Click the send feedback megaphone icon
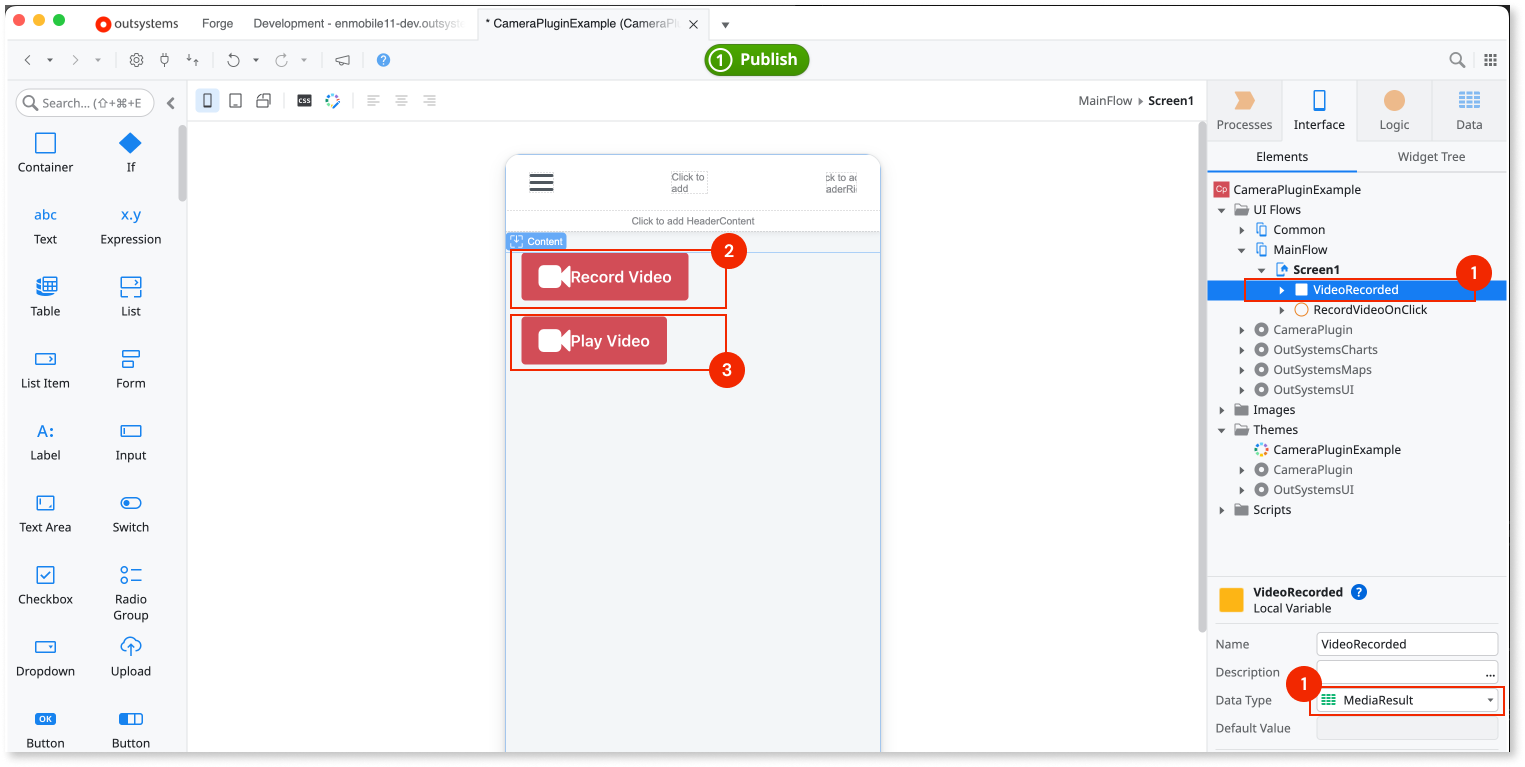This screenshot has height=767, width=1525. click(x=341, y=60)
